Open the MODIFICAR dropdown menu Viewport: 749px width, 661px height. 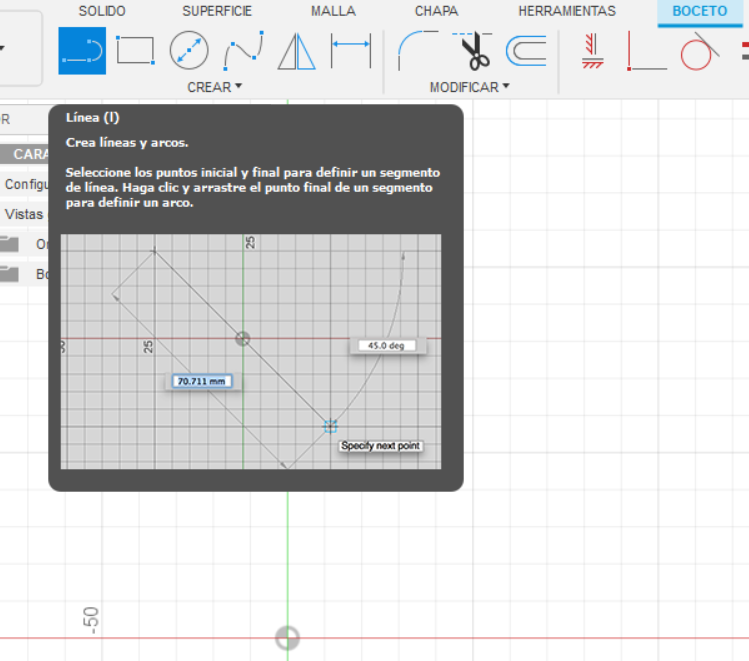(x=470, y=87)
